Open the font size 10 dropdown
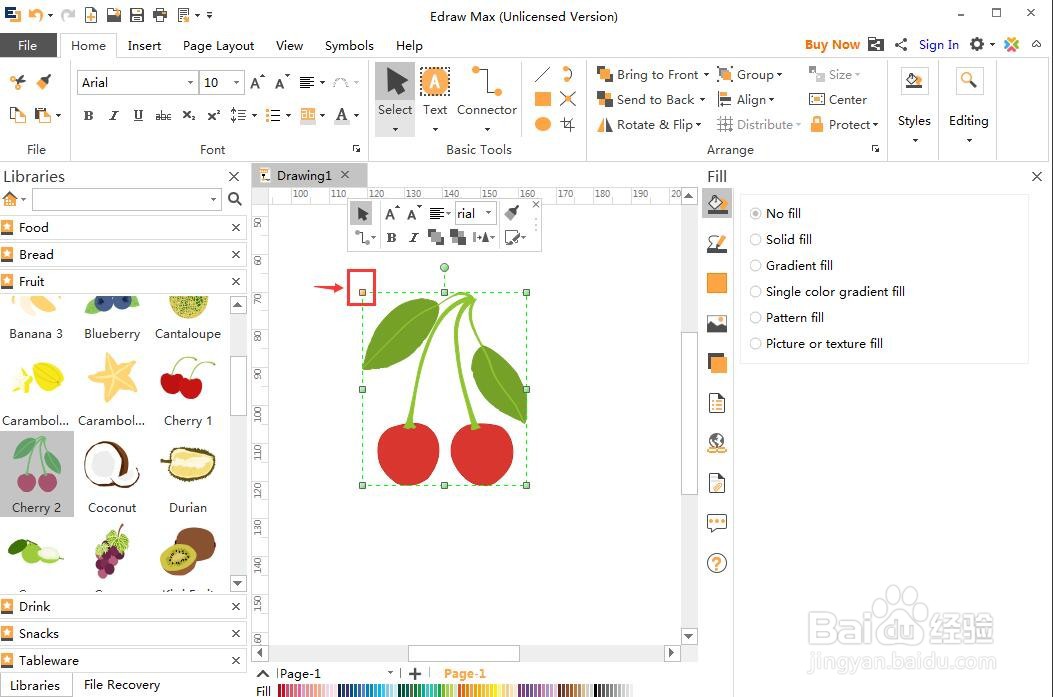This screenshot has width=1053, height=697. point(236,83)
